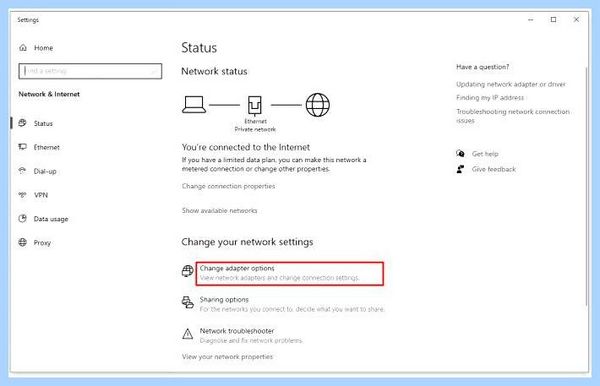Maximize the Settings window

[x=553, y=20]
